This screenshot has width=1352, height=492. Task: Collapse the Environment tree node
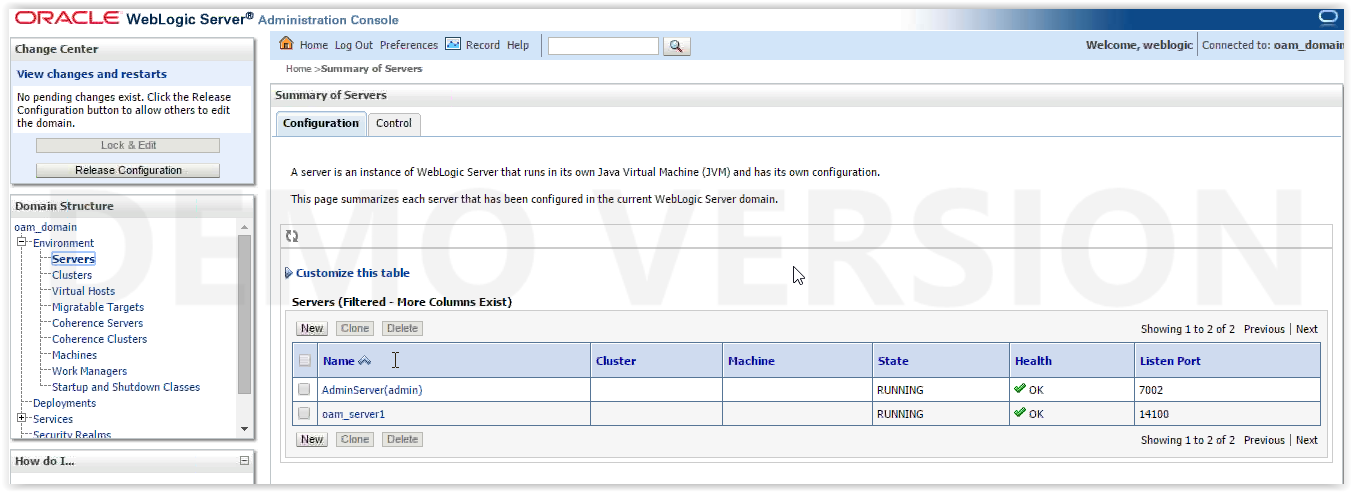pos(21,243)
